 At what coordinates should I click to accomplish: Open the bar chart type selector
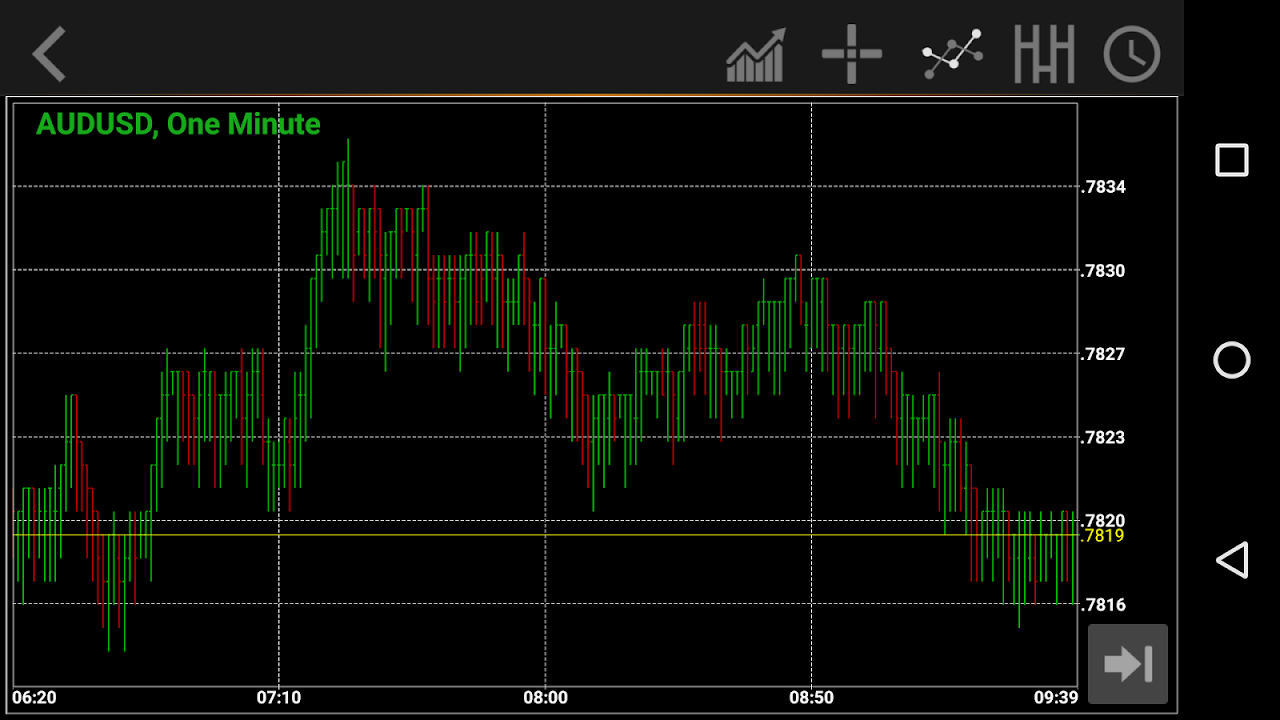click(x=1043, y=54)
